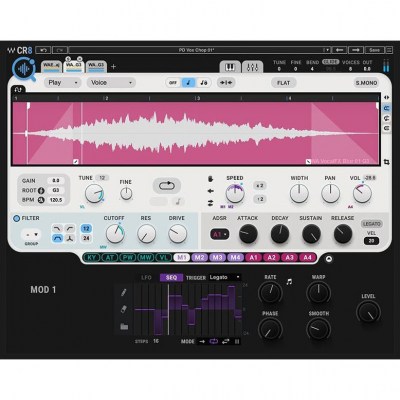400x400 pixels.
Task: Open the sequencer folder presets icon
Action: click(x=124, y=326)
